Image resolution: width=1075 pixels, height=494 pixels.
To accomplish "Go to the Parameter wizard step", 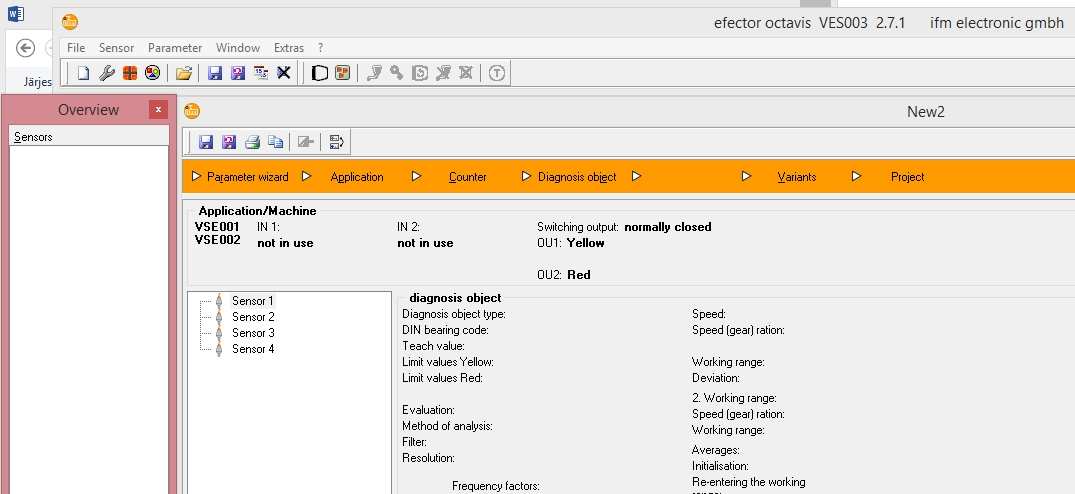I will (247, 177).
